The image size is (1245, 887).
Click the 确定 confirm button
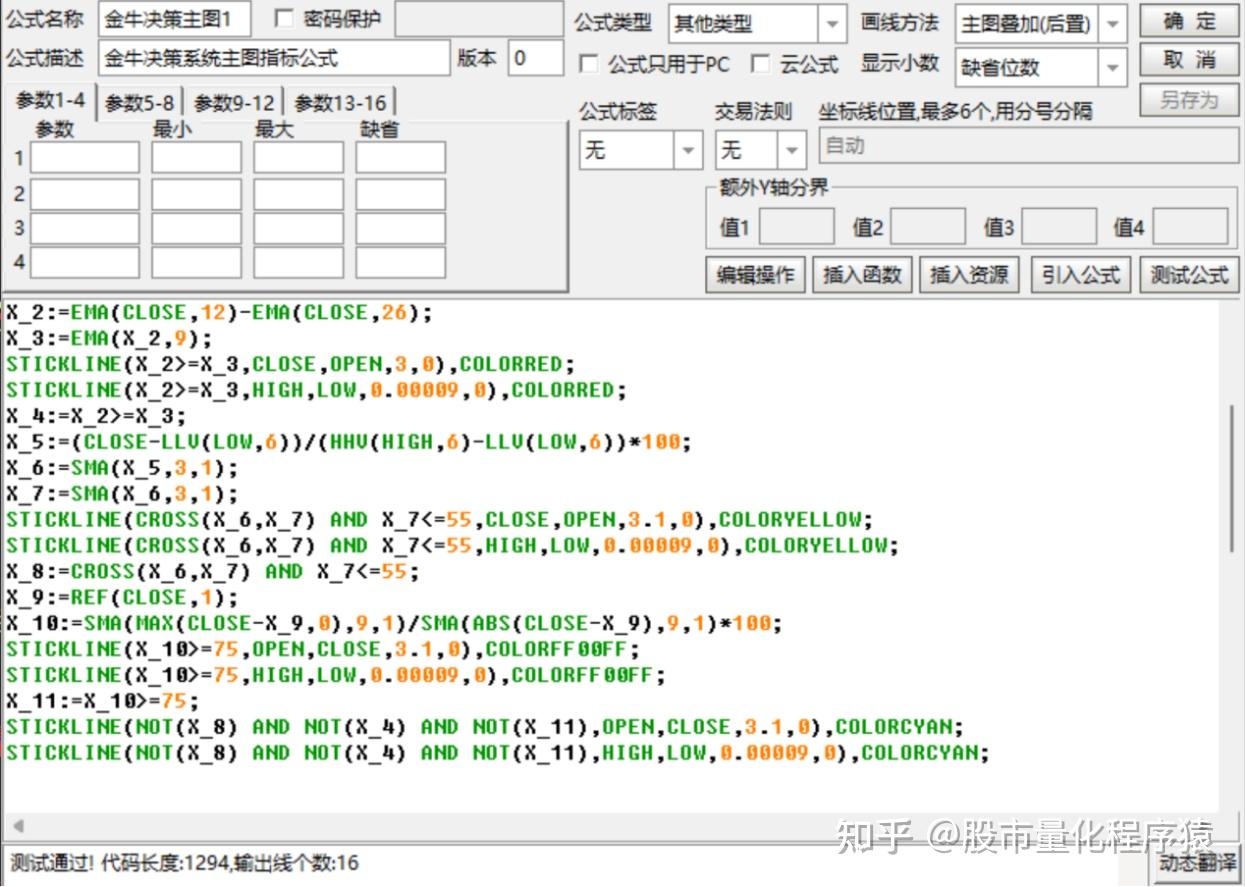(x=1189, y=21)
